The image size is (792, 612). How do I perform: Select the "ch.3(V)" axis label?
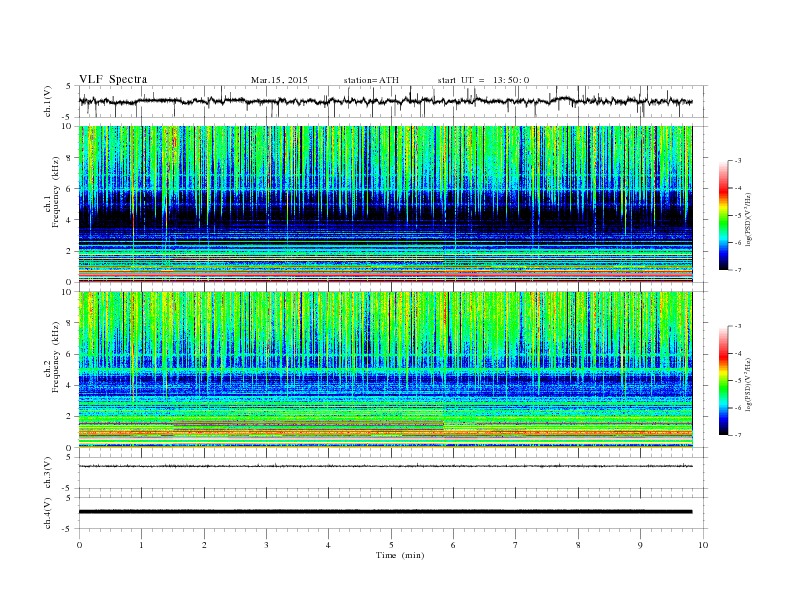coord(48,473)
